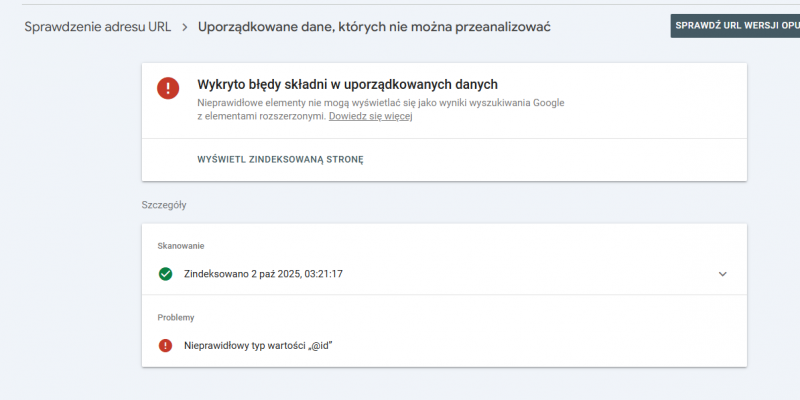Click the 'SPRAWDŹ URL WERSJI' button
Image resolution: width=800 pixels, height=400 pixels.
734,25
